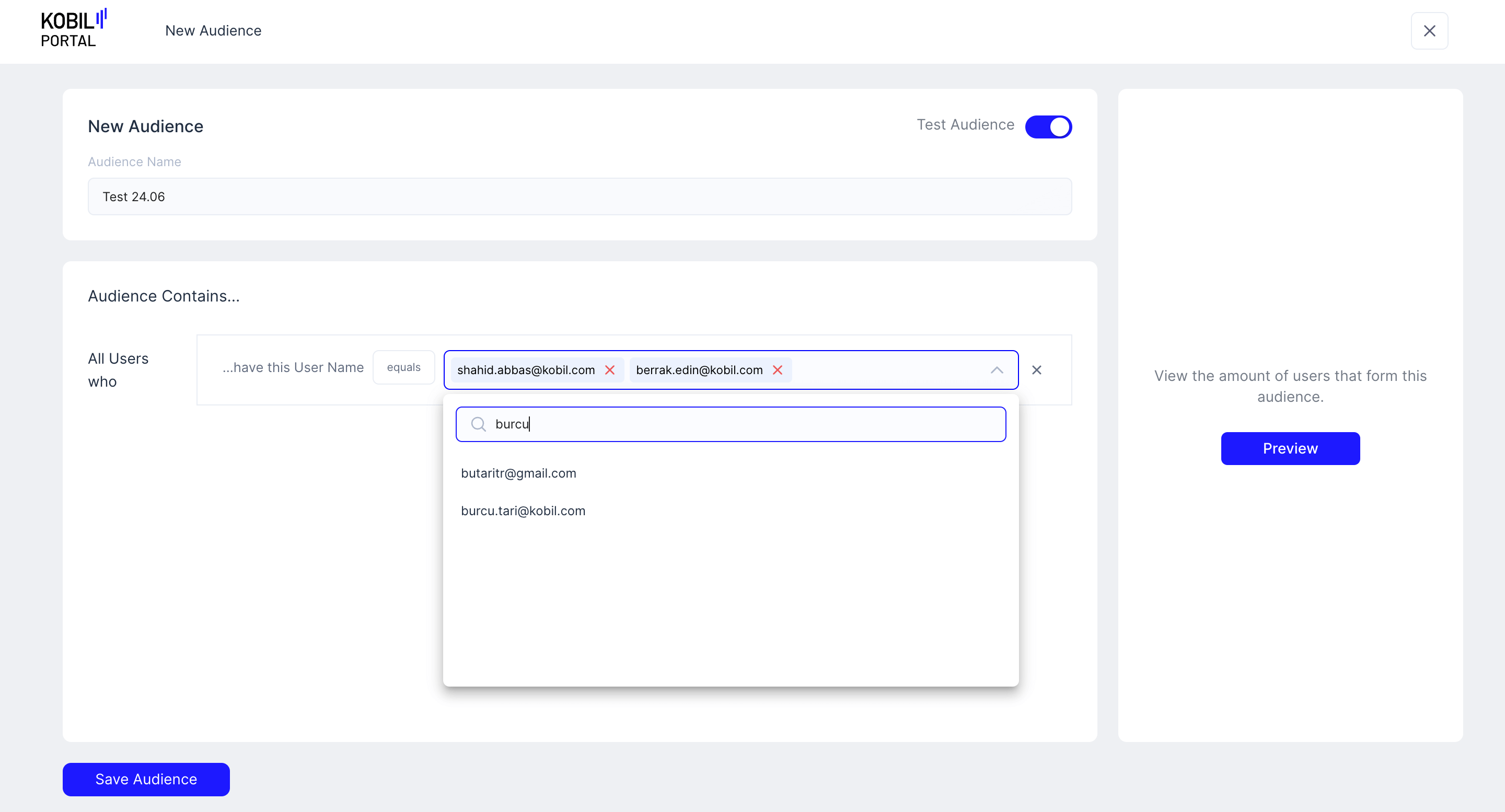Click the berrak.edin@kobil.com chip

pos(699,370)
